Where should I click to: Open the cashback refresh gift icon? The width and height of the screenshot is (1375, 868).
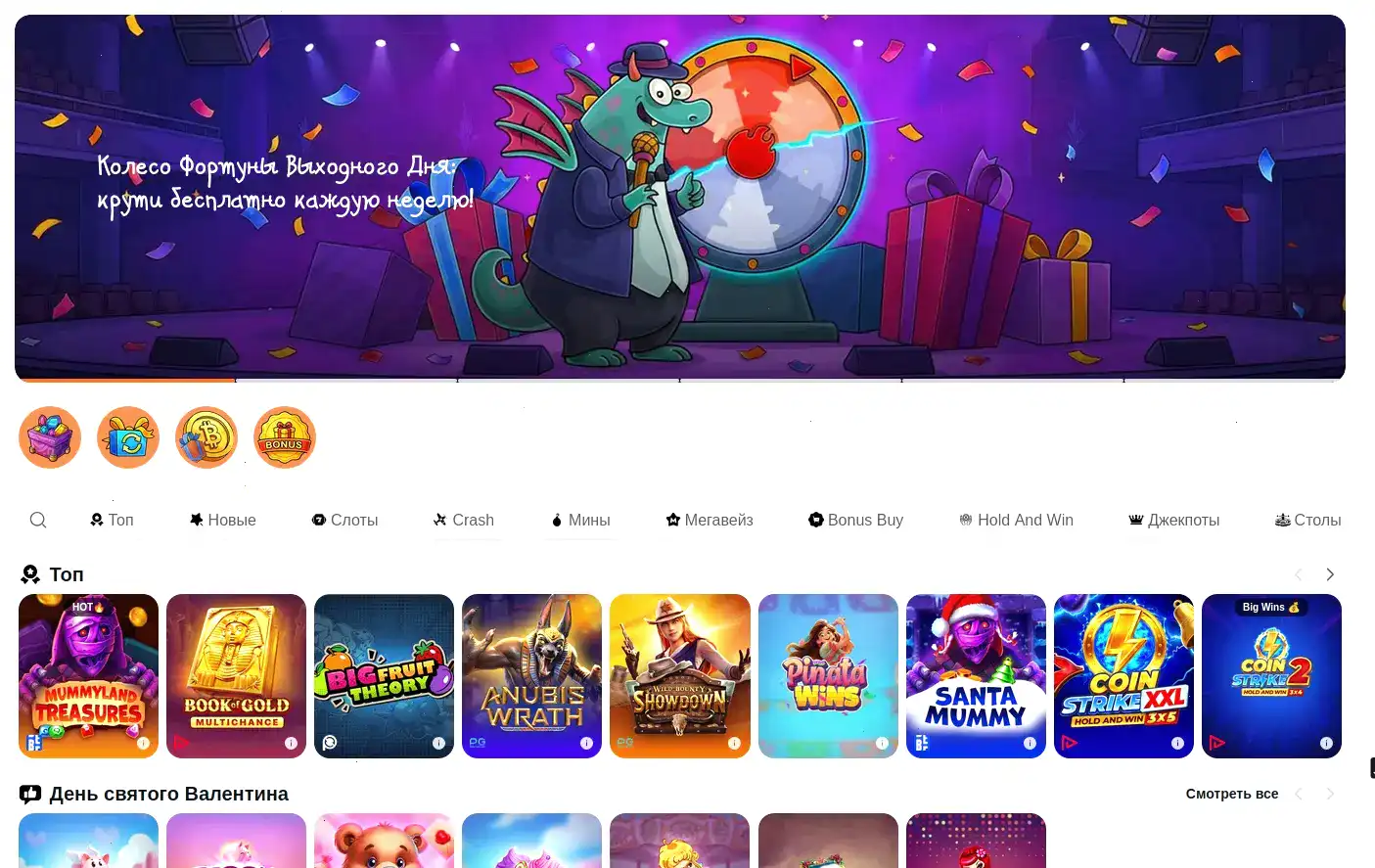128,437
